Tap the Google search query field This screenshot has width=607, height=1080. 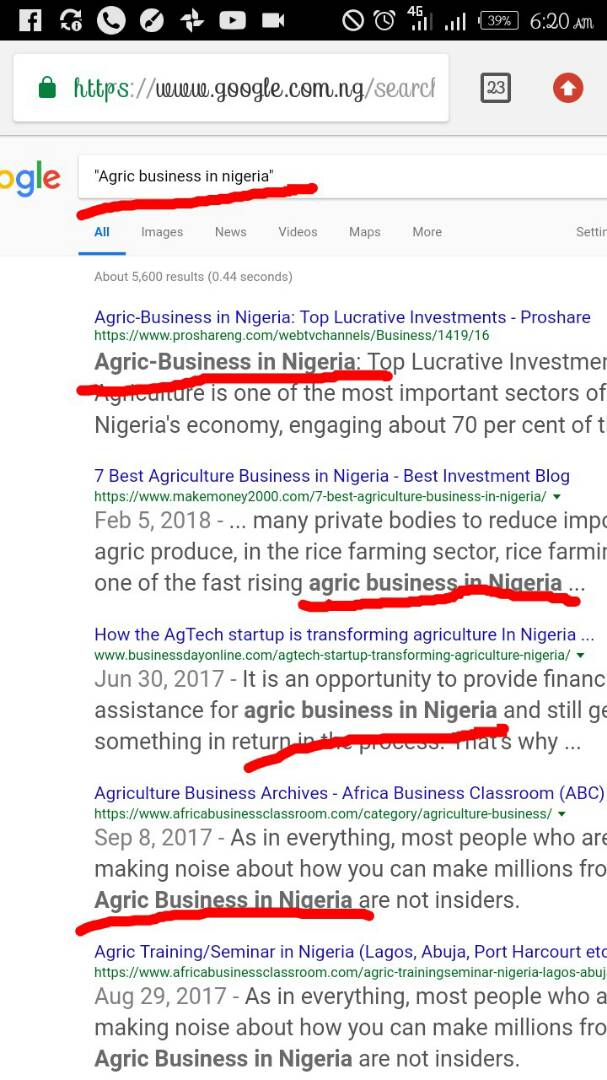342,177
